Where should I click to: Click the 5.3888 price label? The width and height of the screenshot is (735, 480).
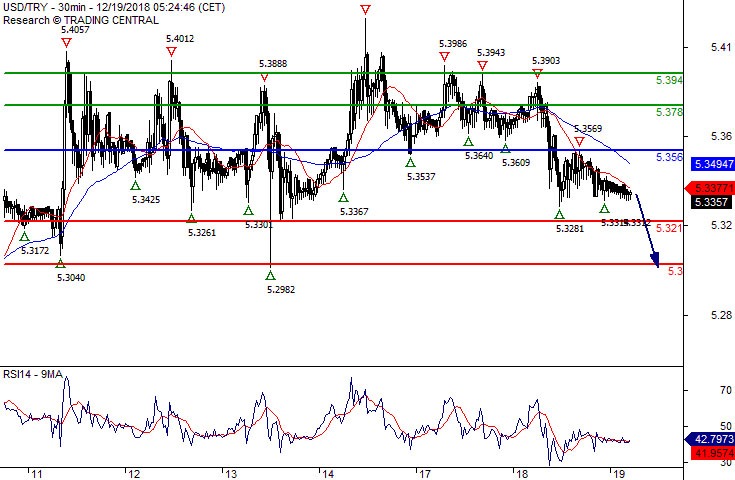tap(273, 63)
